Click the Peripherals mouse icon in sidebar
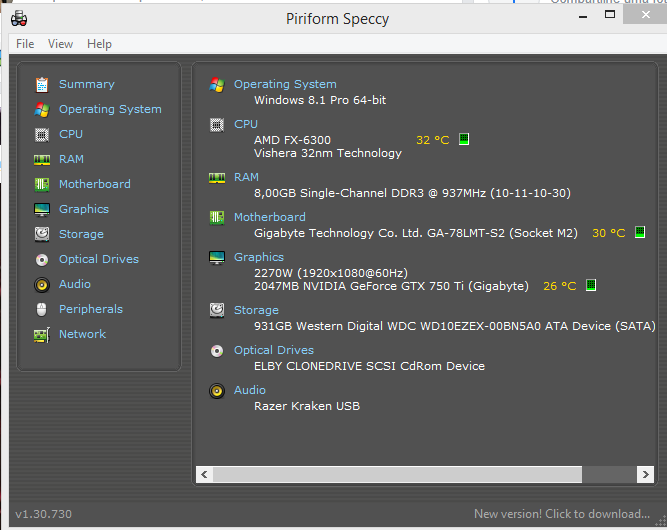667x530 pixels. 42,310
